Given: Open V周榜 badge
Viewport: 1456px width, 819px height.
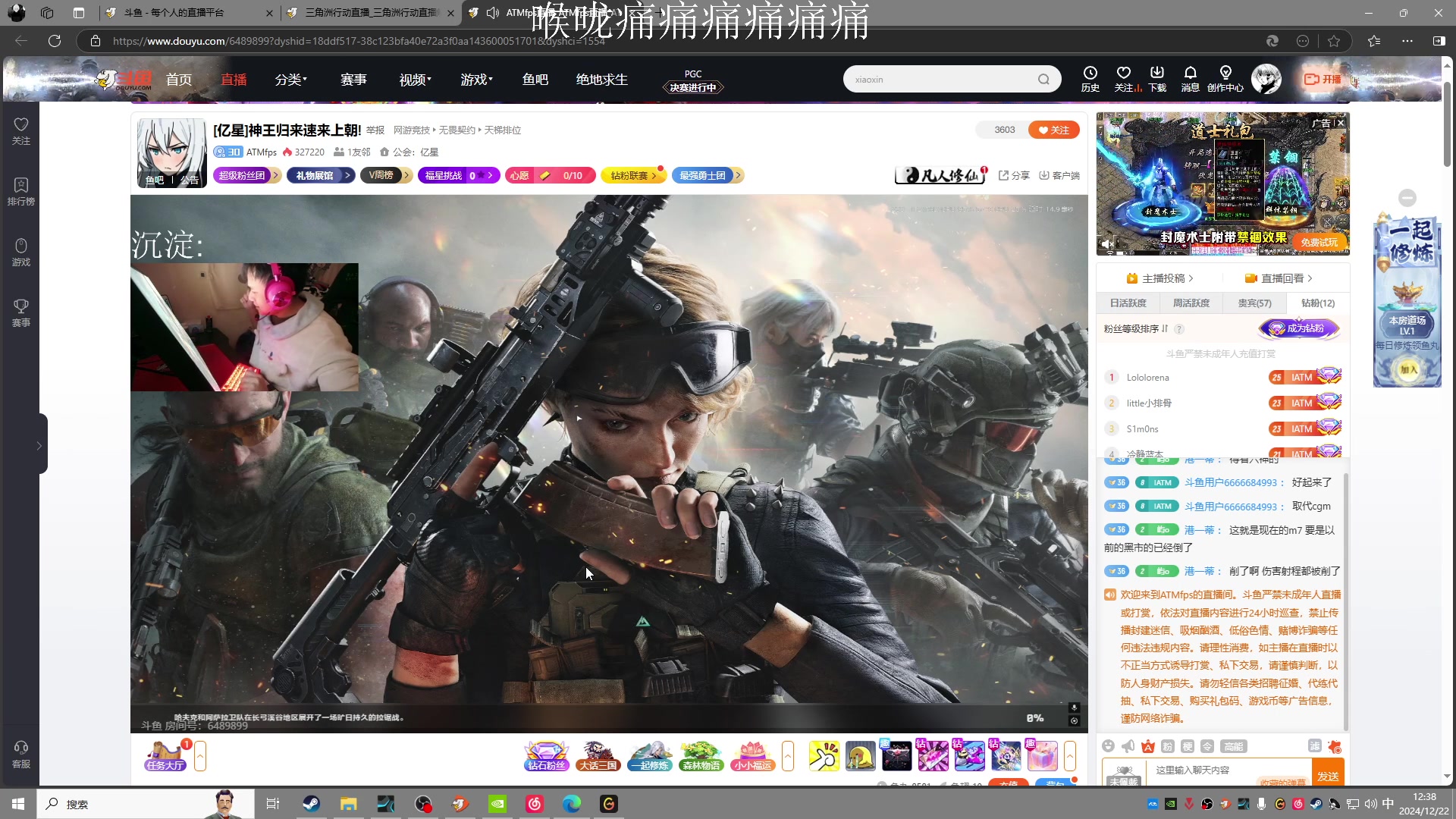Looking at the screenshot, I should (x=386, y=175).
